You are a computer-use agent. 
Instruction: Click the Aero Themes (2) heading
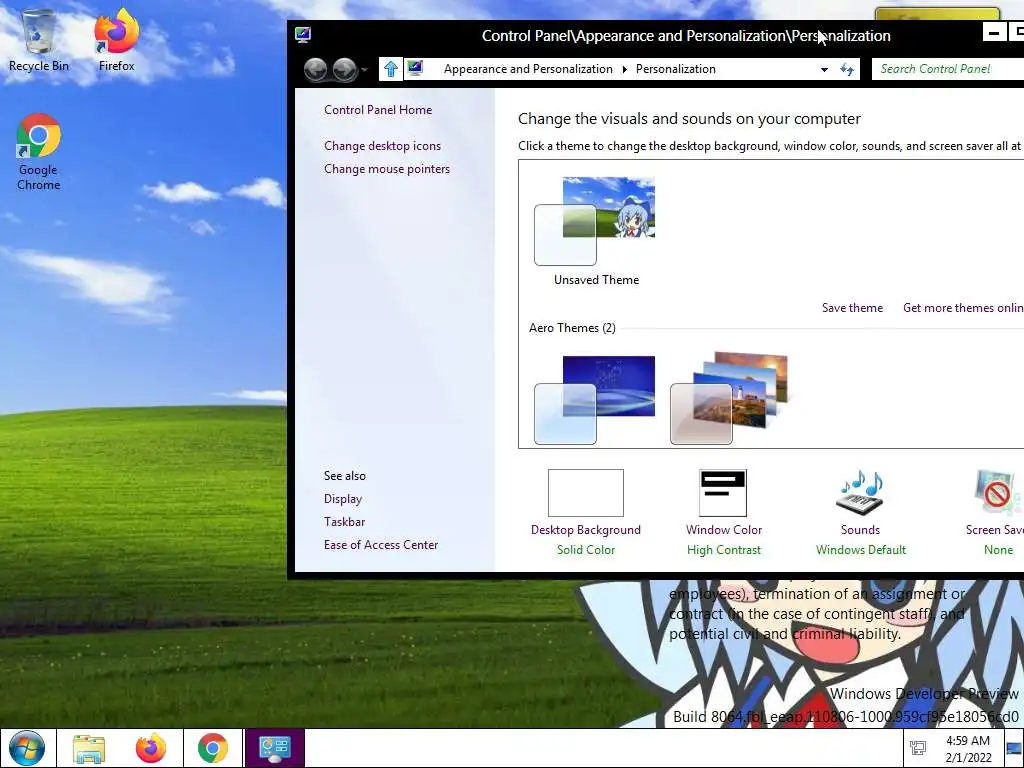(x=572, y=328)
